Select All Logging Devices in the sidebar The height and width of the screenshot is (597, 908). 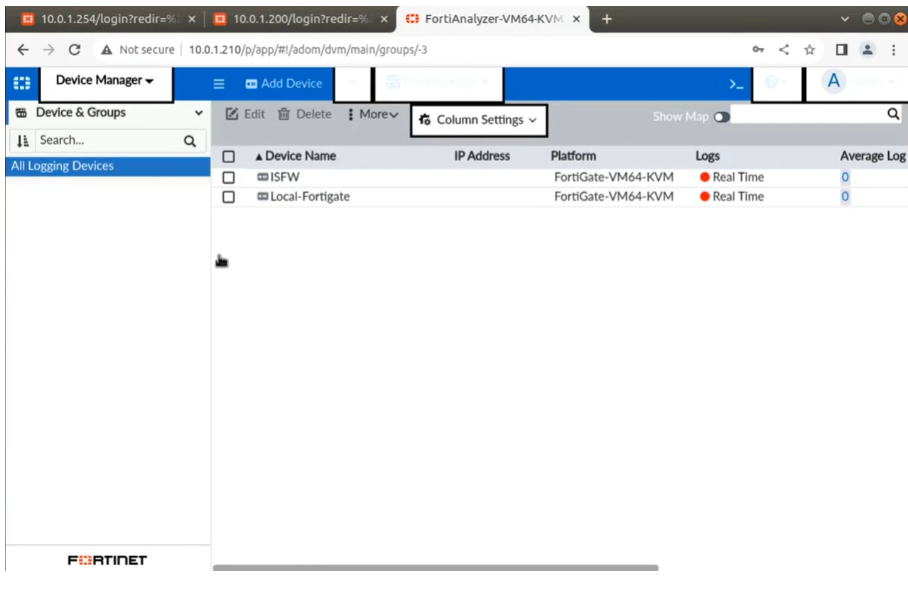tap(64, 165)
